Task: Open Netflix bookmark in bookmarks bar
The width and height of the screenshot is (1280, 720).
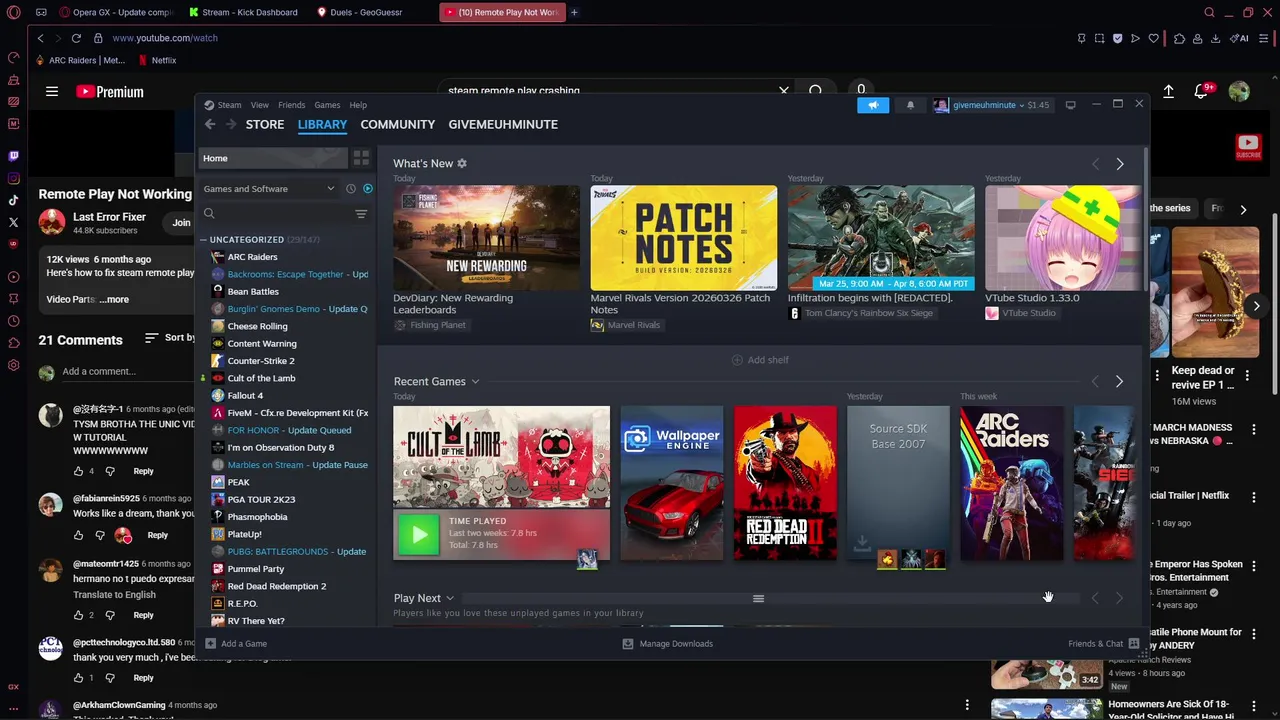Action: [x=157, y=60]
